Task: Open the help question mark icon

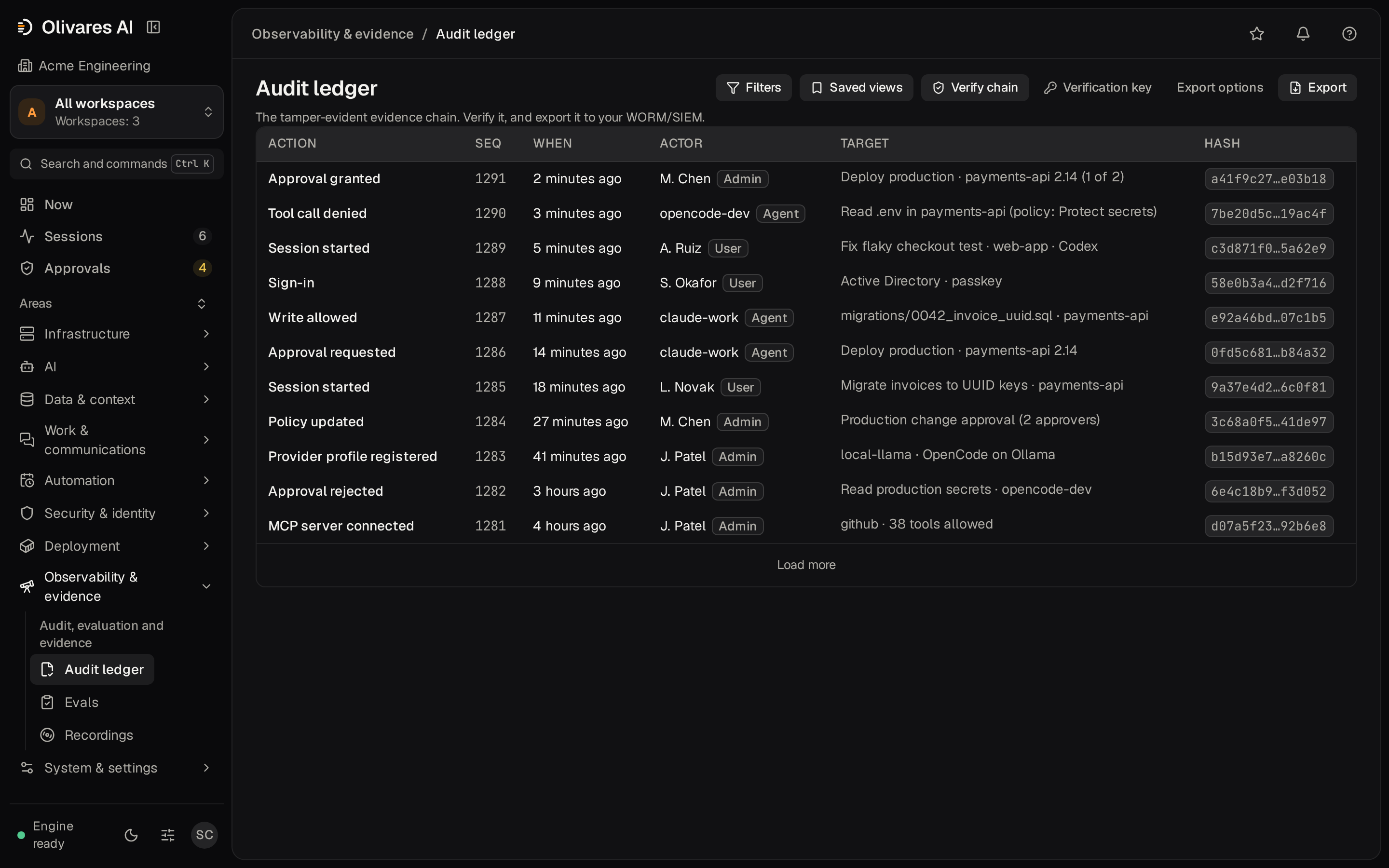Action: point(1349,34)
